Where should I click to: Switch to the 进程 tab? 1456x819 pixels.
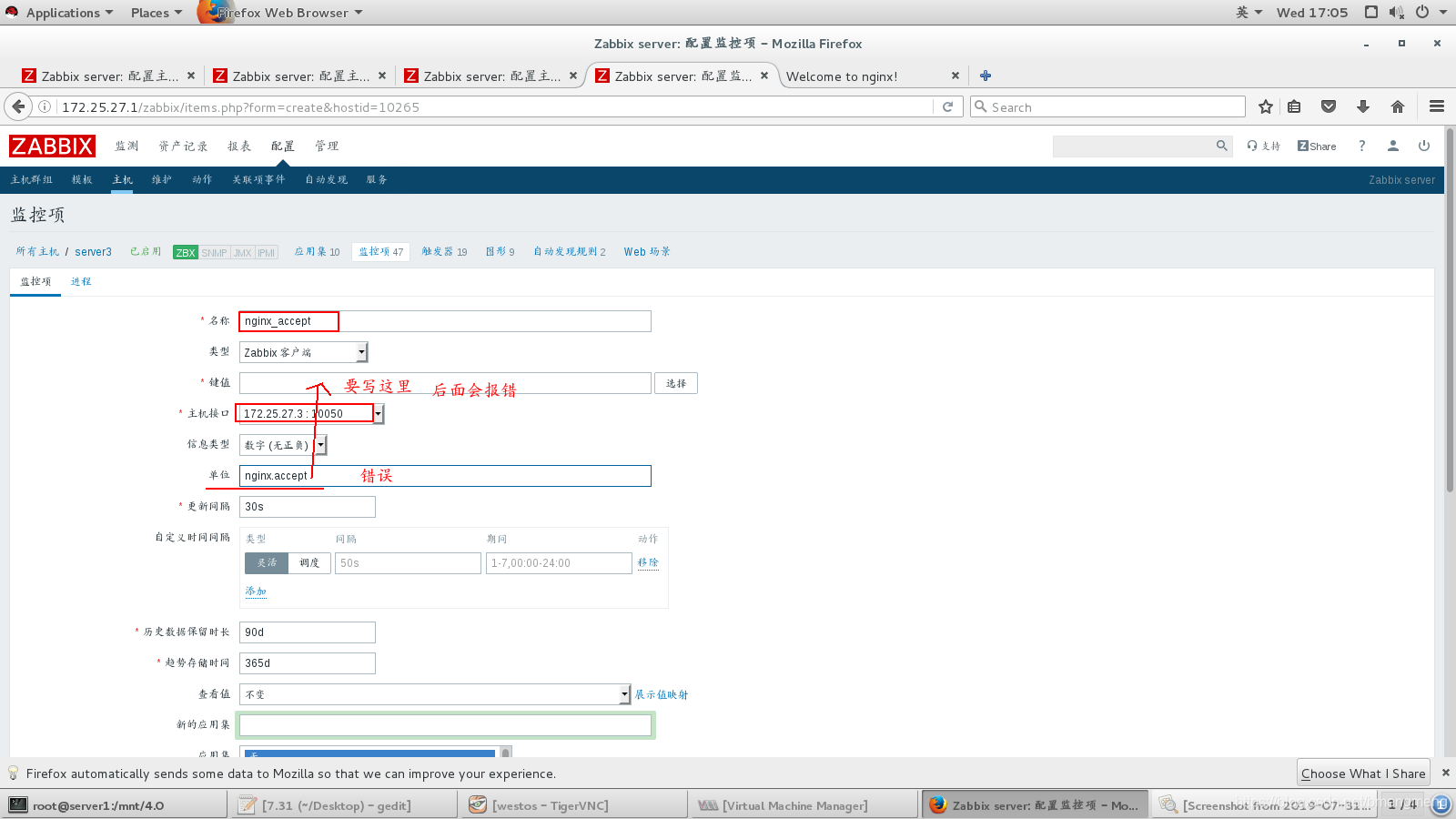[x=81, y=281]
